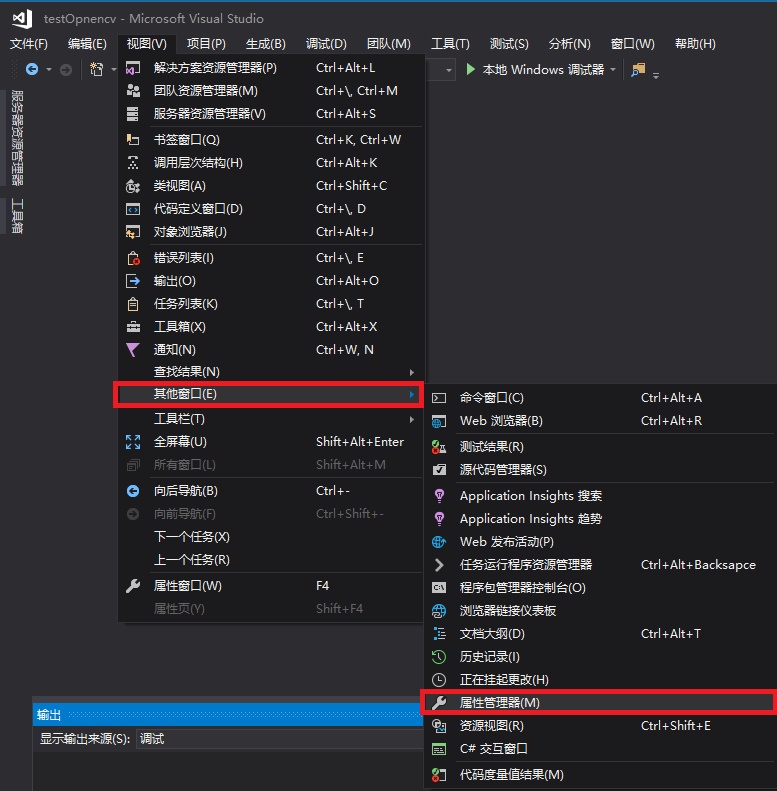
Task: Click the Web Browser globe icon
Action: click(439, 421)
